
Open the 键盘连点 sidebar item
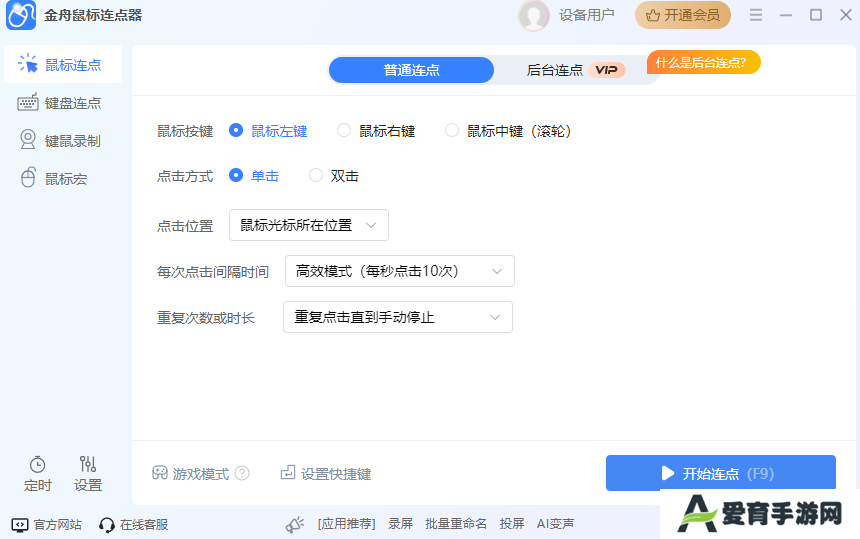coord(63,103)
